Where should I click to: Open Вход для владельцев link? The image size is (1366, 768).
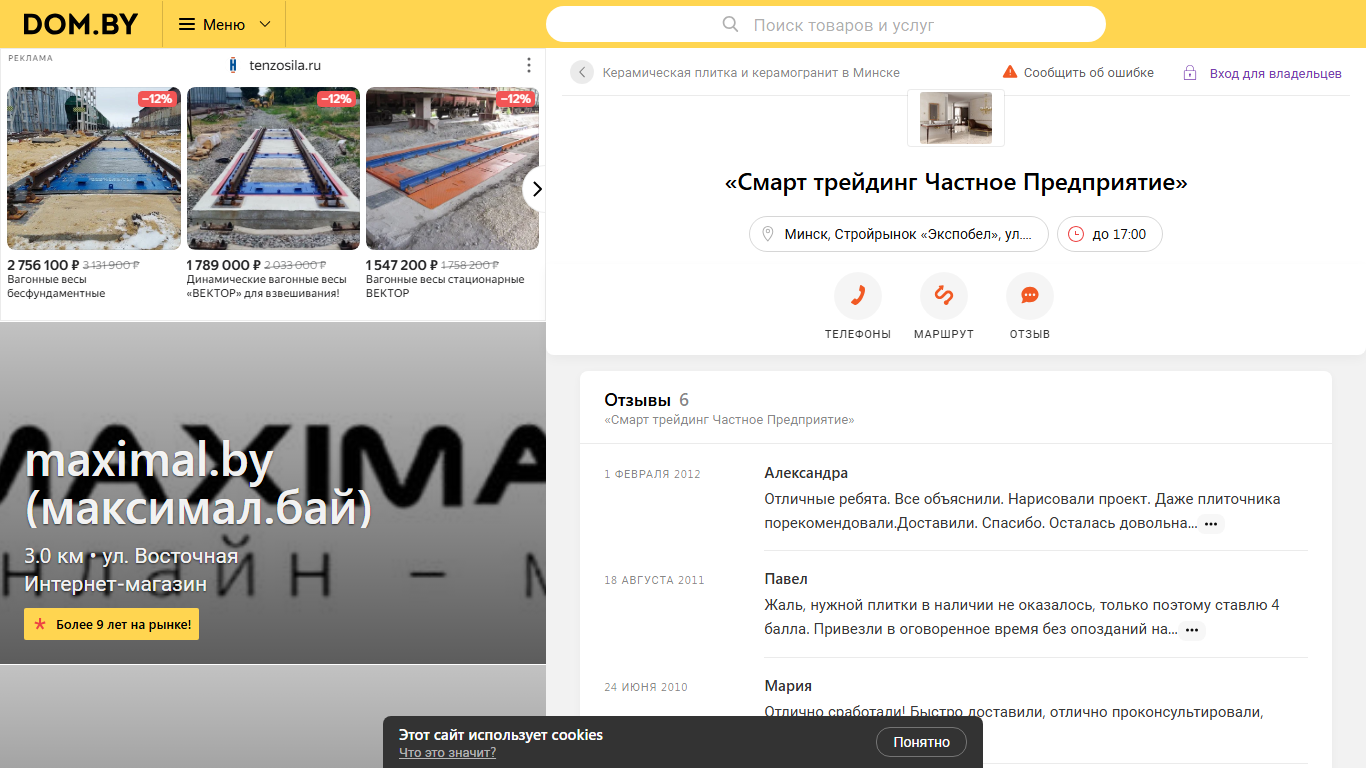coord(1276,73)
